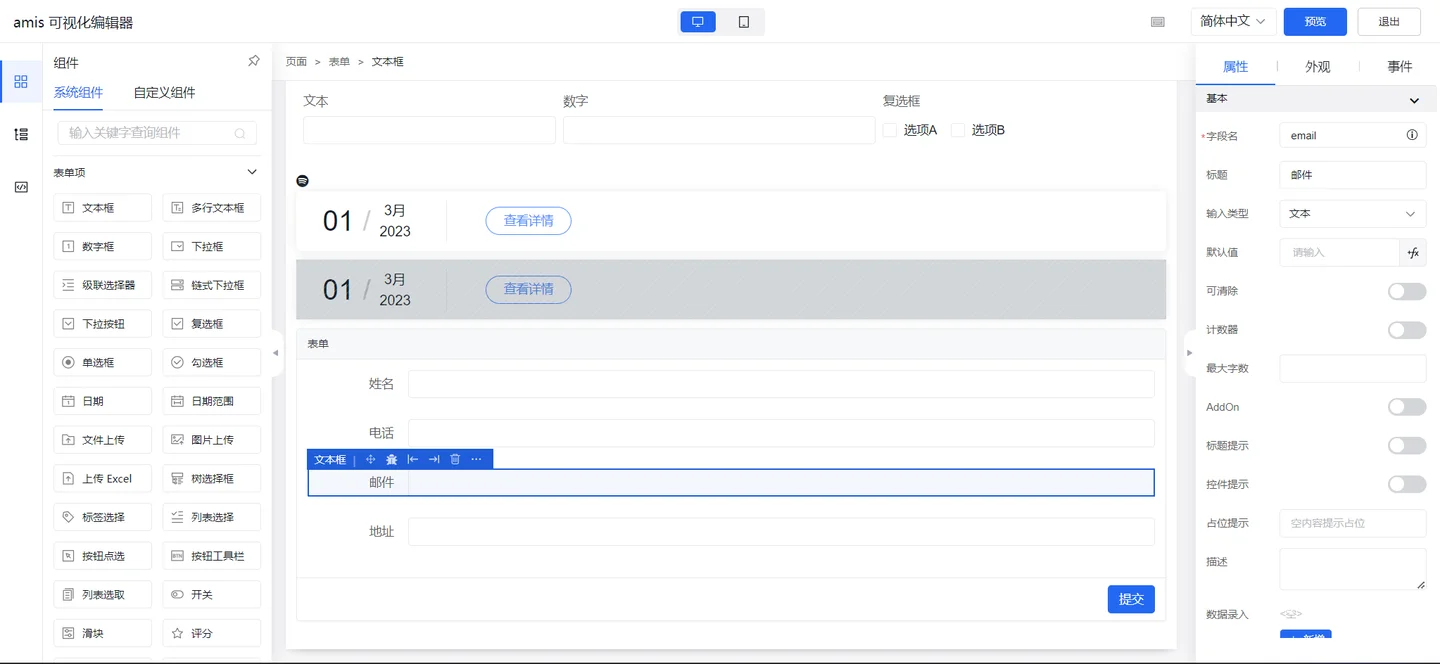Collapse the right panel with the arrow handle
The height and width of the screenshot is (664, 1440).
tap(1189, 352)
